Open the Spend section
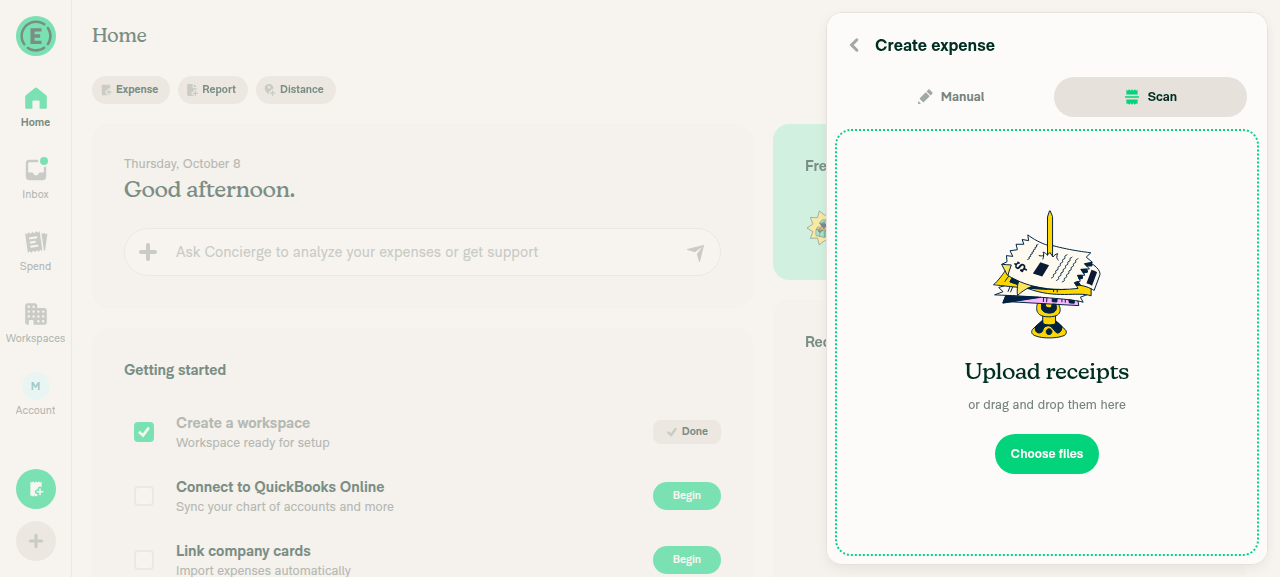This screenshot has height=577, width=1280. tap(36, 251)
